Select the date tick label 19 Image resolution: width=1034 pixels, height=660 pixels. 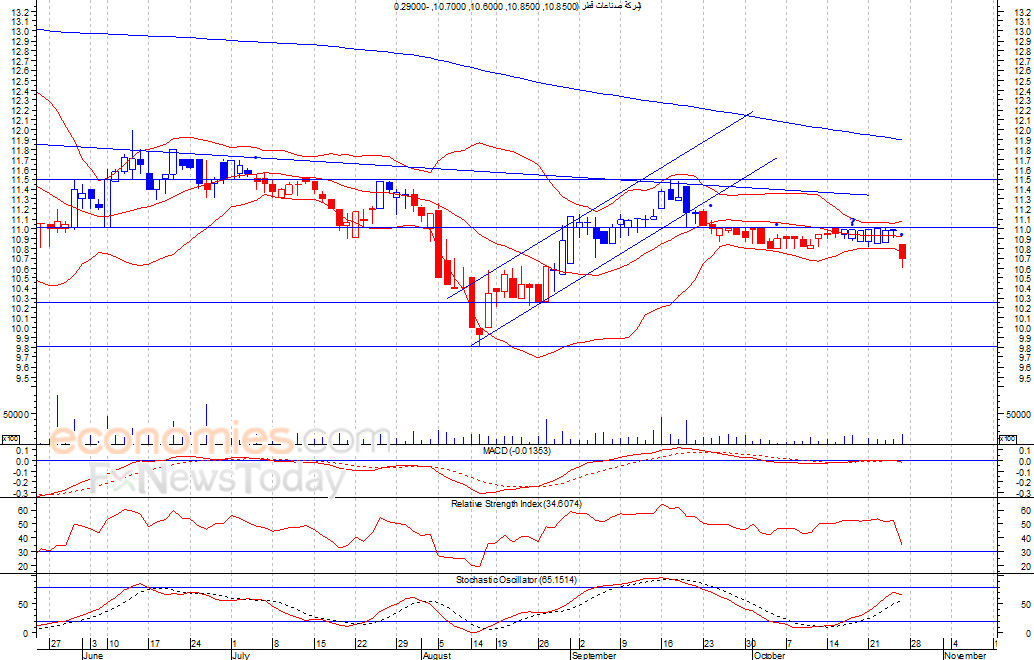501,644
